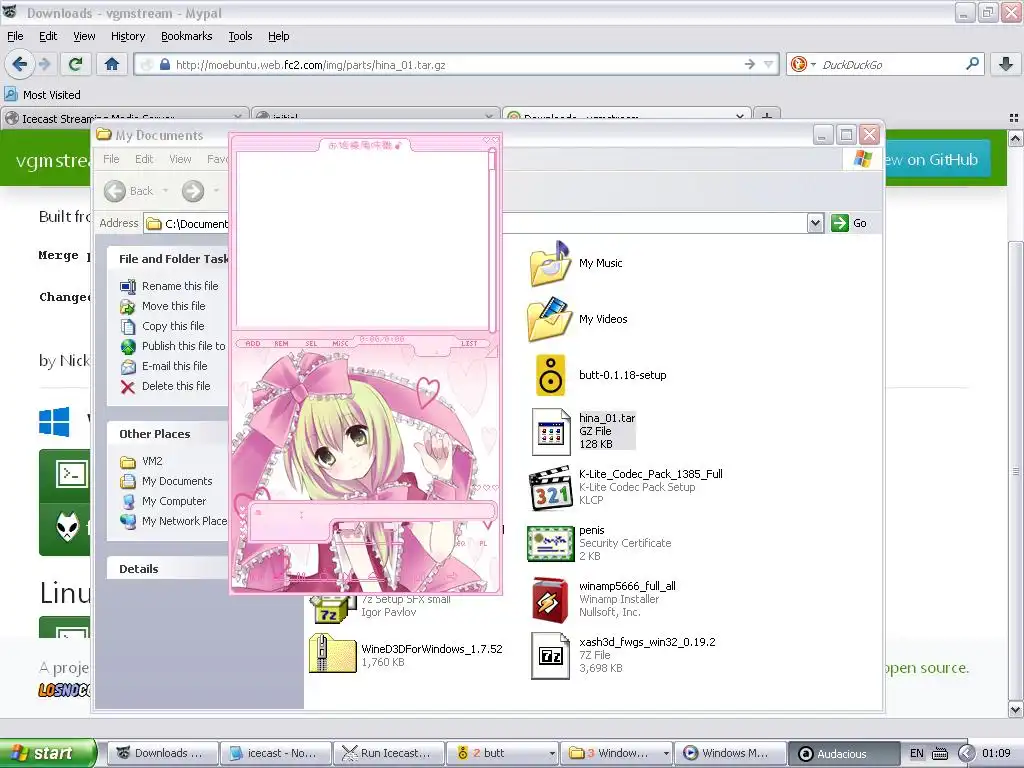Switch to Audacious taskbar button
The width and height of the screenshot is (1024, 768).
pos(843,753)
